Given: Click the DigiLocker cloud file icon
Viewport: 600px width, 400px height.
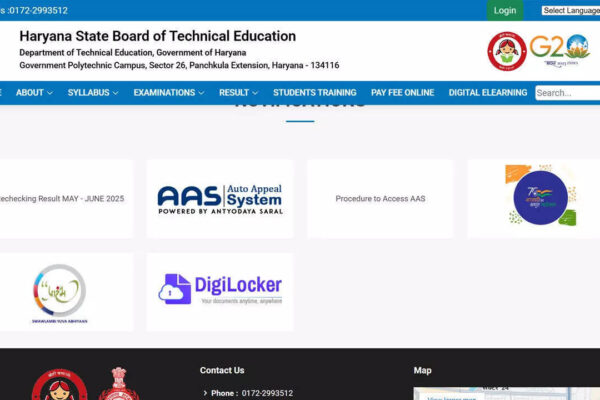Looking at the screenshot, I should pos(175,289).
